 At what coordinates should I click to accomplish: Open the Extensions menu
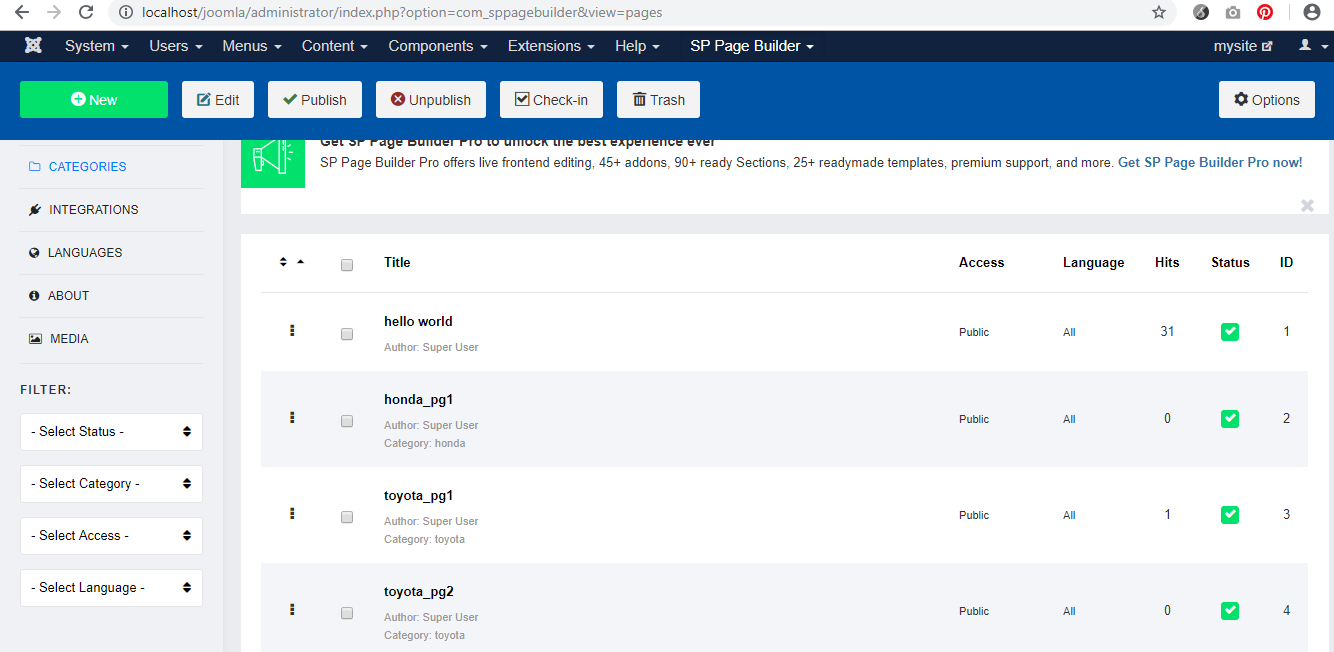551,46
